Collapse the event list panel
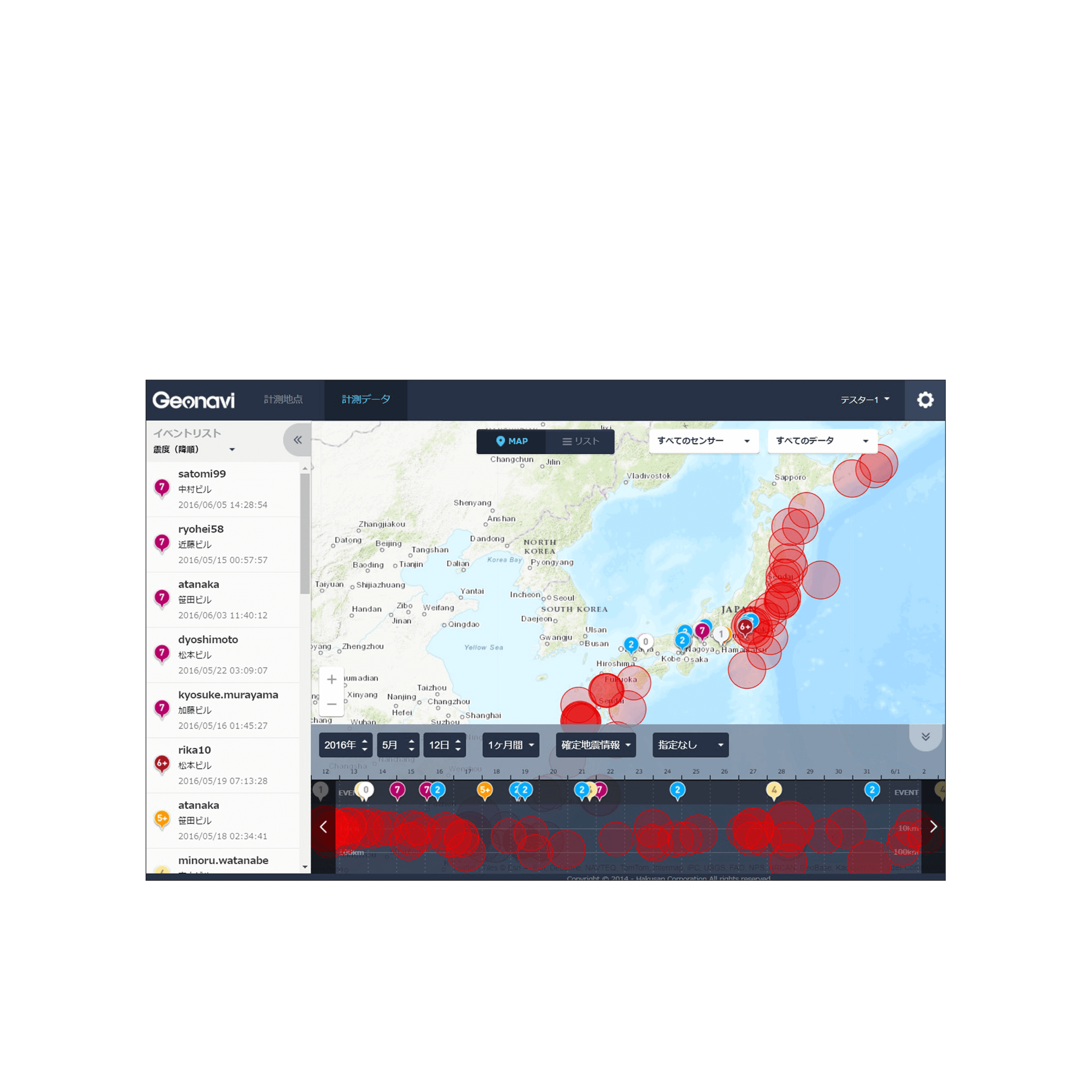 (x=297, y=440)
